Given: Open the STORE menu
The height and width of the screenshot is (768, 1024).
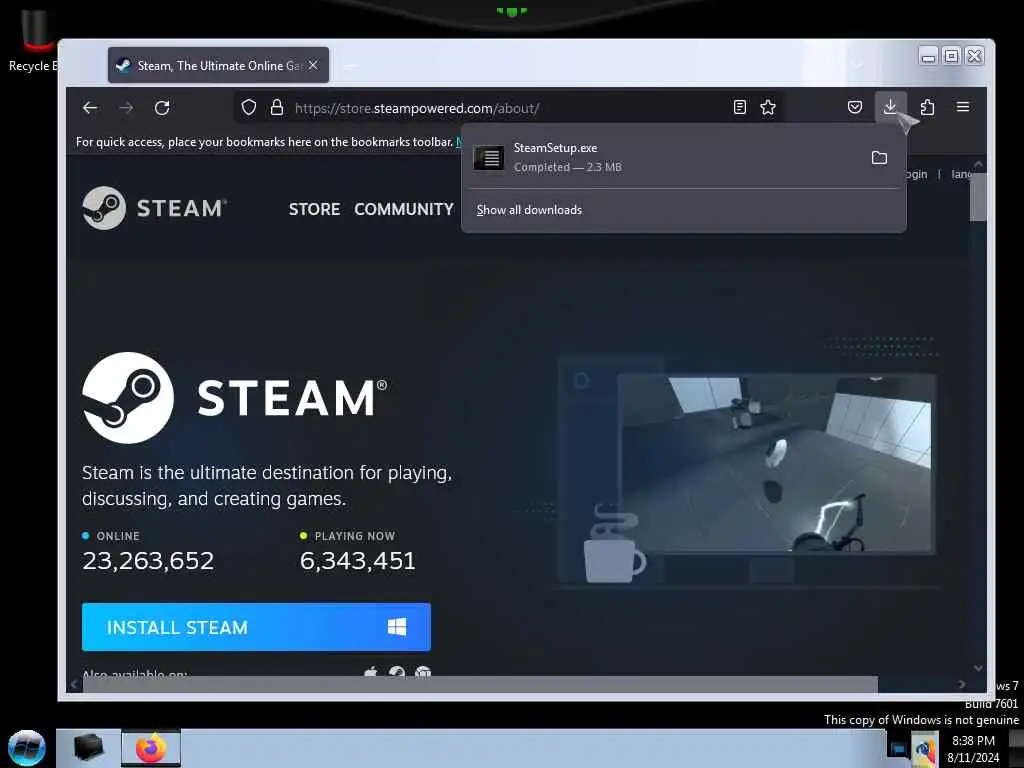Looking at the screenshot, I should click(314, 209).
